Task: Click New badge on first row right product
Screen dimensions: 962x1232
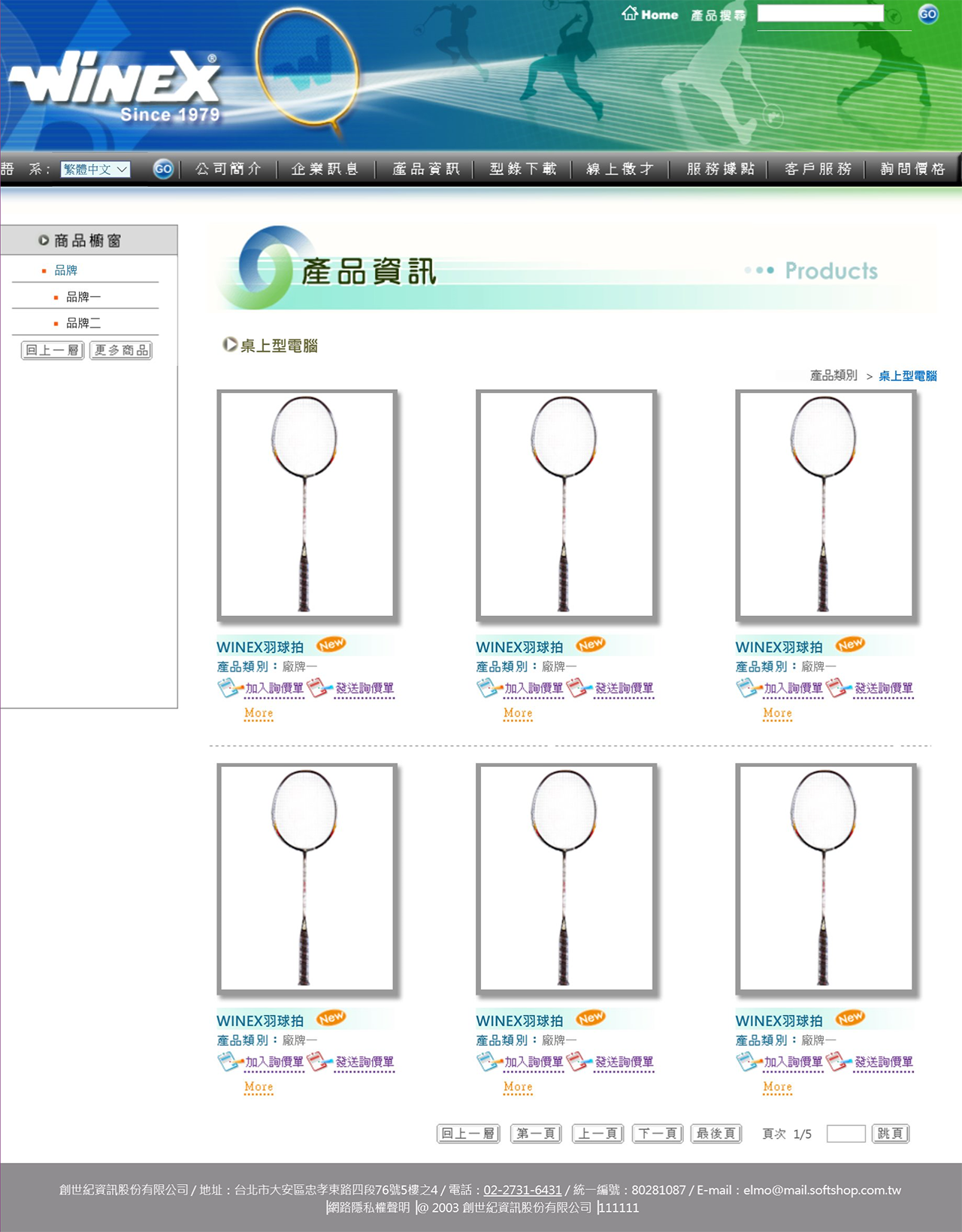Action: (x=850, y=644)
